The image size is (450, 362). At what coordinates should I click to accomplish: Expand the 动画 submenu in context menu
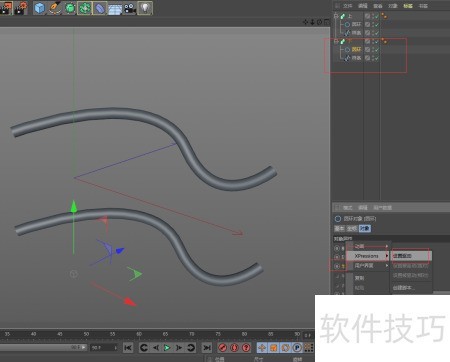[x=368, y=246]
